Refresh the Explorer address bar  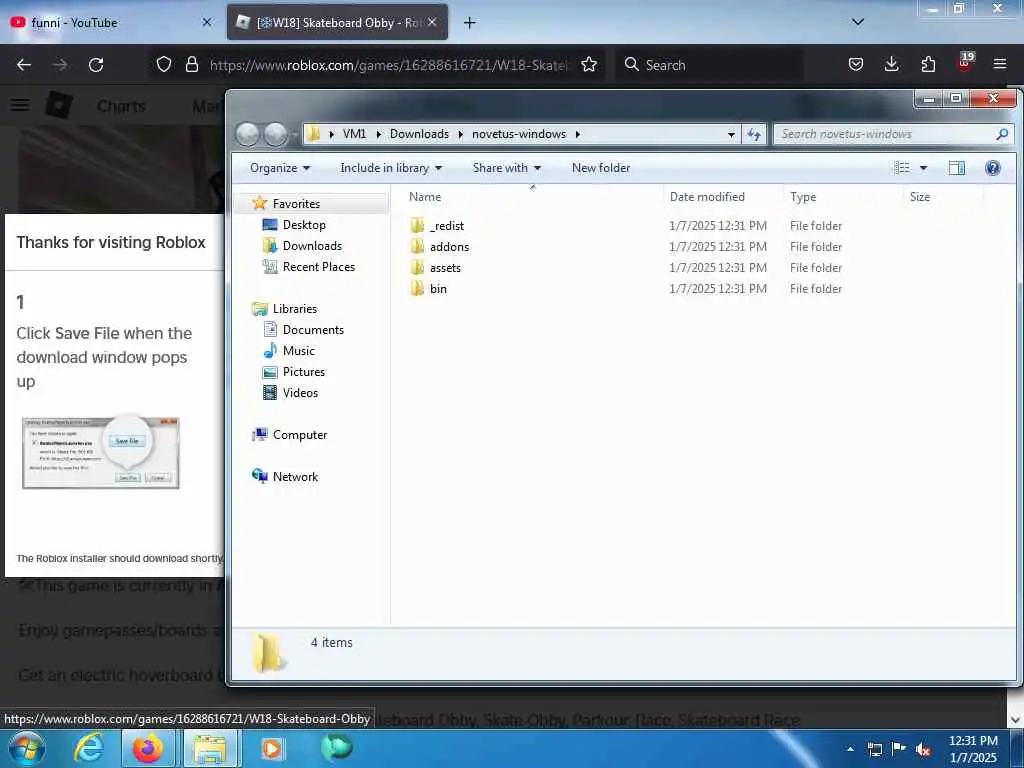[754, 134]
